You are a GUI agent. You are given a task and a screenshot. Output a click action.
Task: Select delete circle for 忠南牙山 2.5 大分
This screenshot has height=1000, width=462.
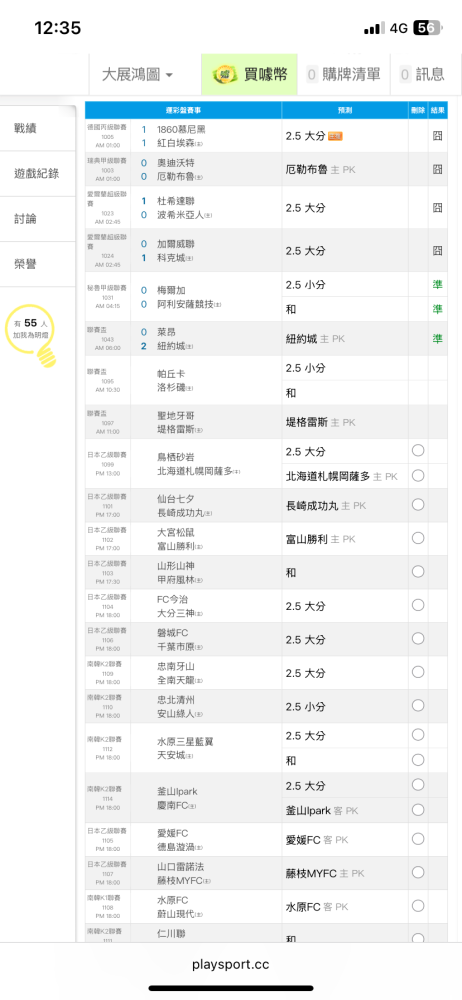pos(418,672)
